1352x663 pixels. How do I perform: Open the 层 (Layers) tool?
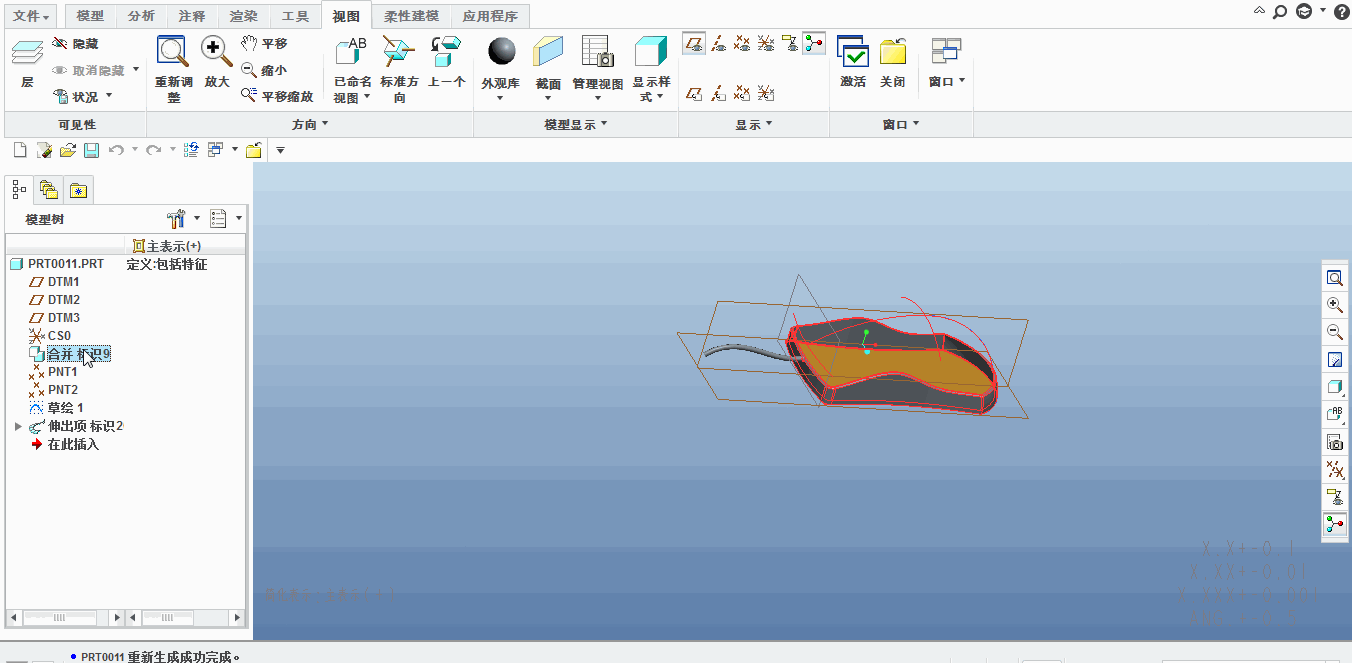pos(27,63)
